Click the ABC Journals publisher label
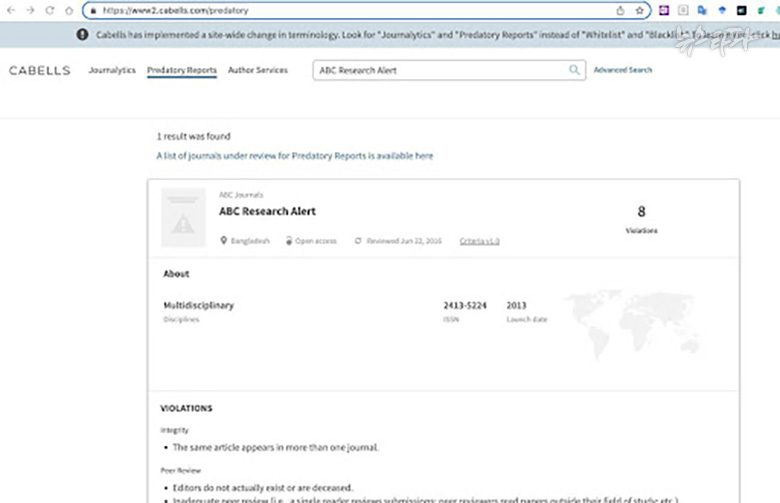The height and width of the screenshot is (503, 780). [x=241, y=195]
